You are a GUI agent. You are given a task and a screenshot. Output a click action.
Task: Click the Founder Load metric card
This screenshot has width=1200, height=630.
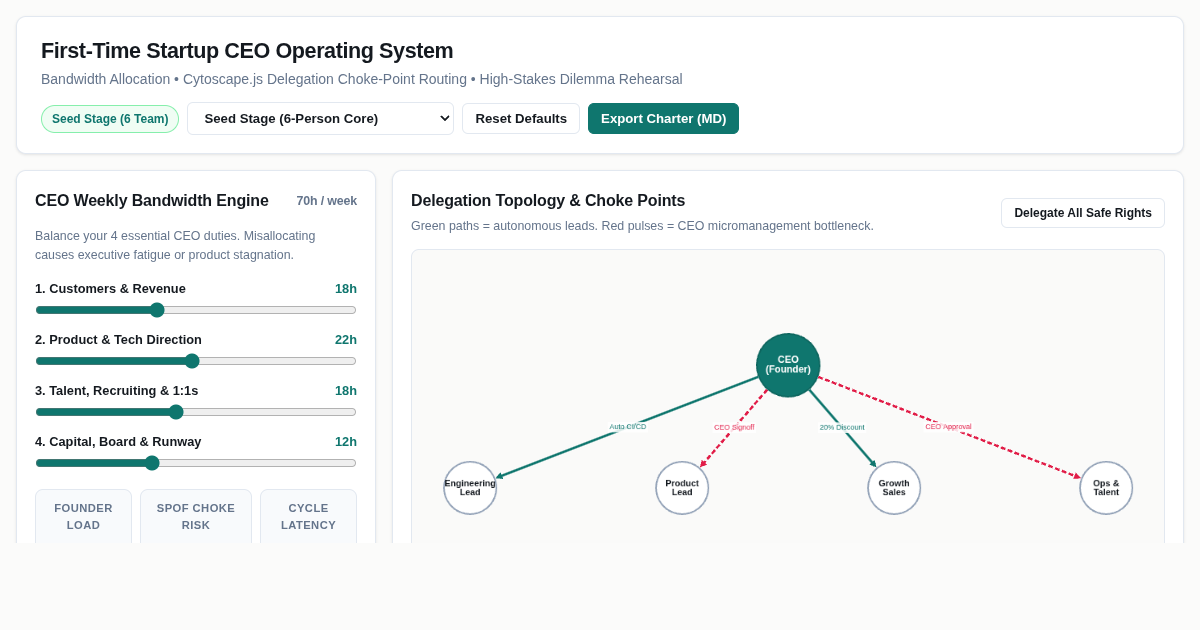[x=83, y=516]
